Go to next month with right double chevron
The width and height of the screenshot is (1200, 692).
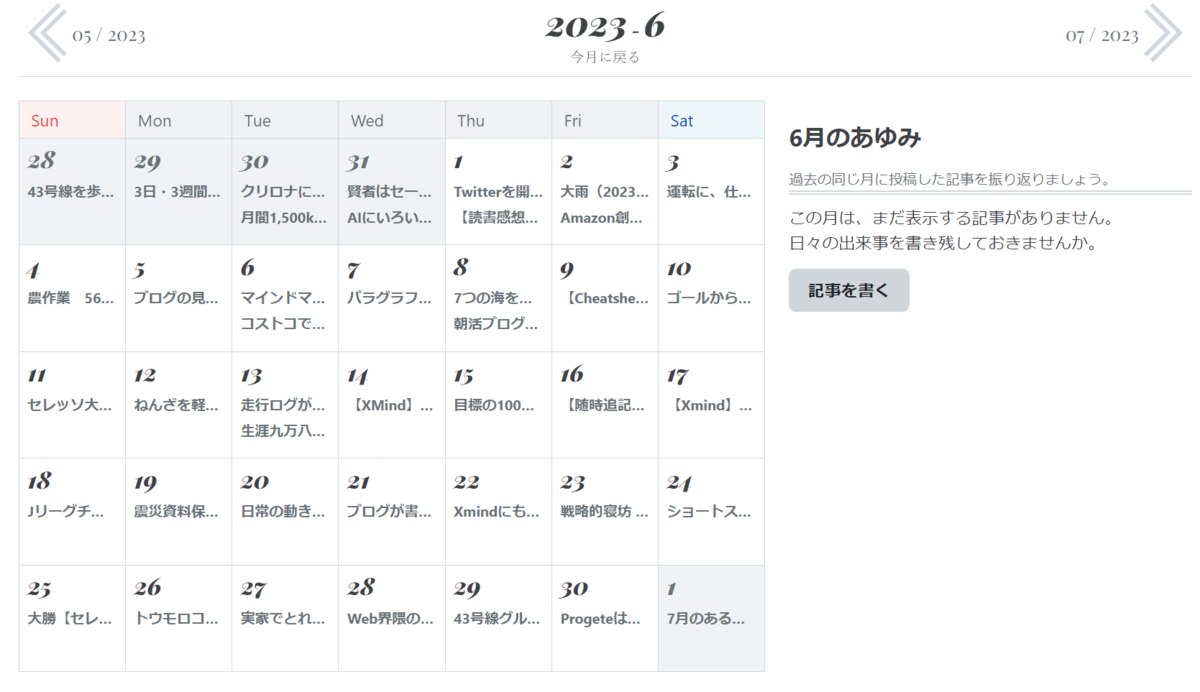pyautogui.click(x=1163, y=33)
